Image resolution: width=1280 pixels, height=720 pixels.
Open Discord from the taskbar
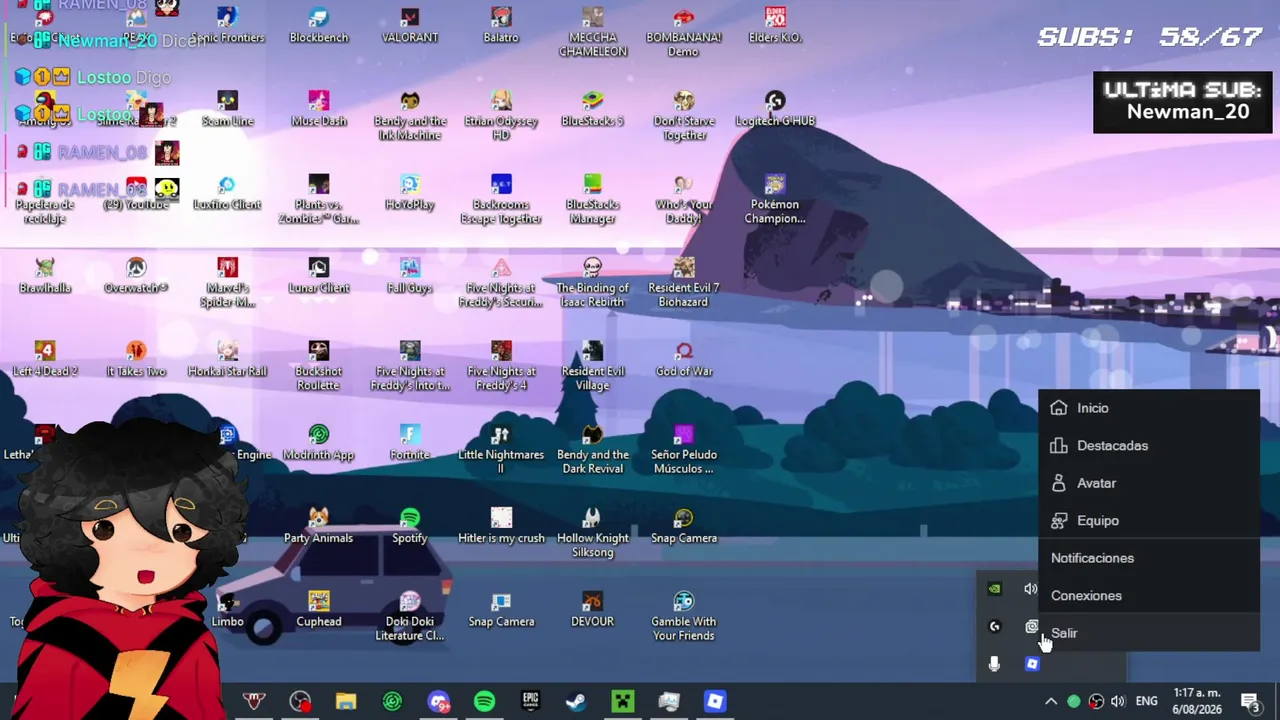tap(439, 702)
